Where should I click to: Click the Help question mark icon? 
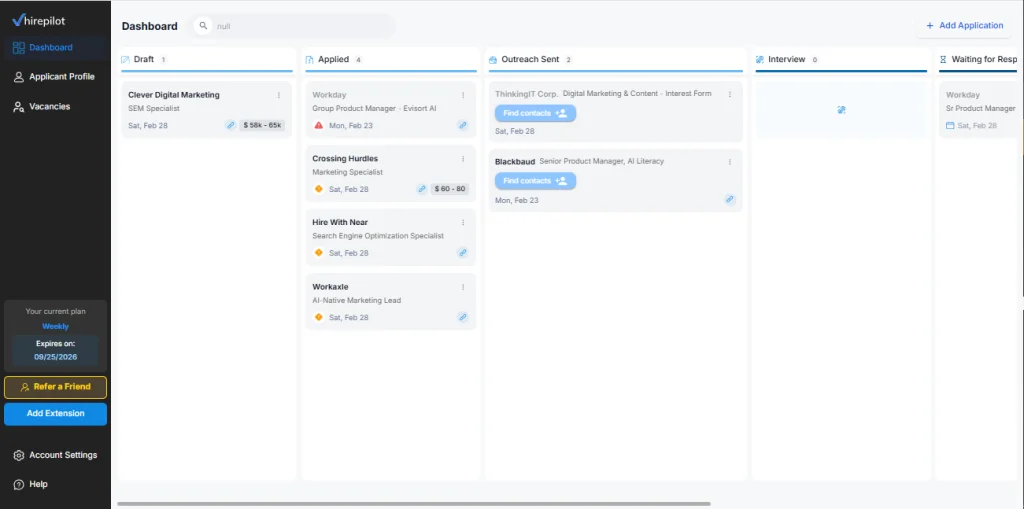click(19, 484)
